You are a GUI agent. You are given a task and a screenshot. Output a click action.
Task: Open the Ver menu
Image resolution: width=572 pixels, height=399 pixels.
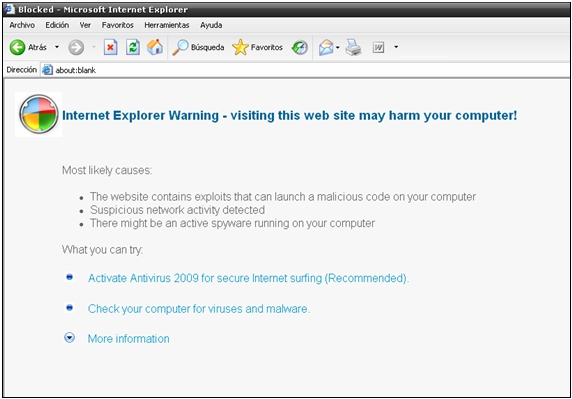85,25
